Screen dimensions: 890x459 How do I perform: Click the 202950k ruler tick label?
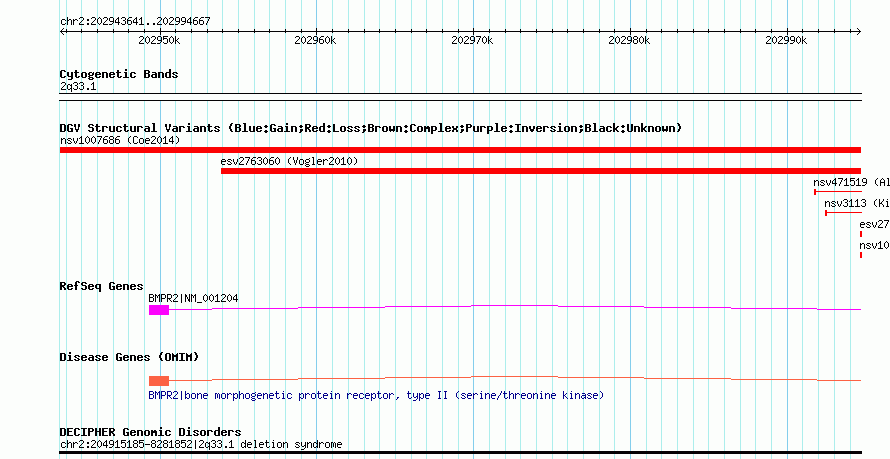pyautogui.click(x=159, y=40)
